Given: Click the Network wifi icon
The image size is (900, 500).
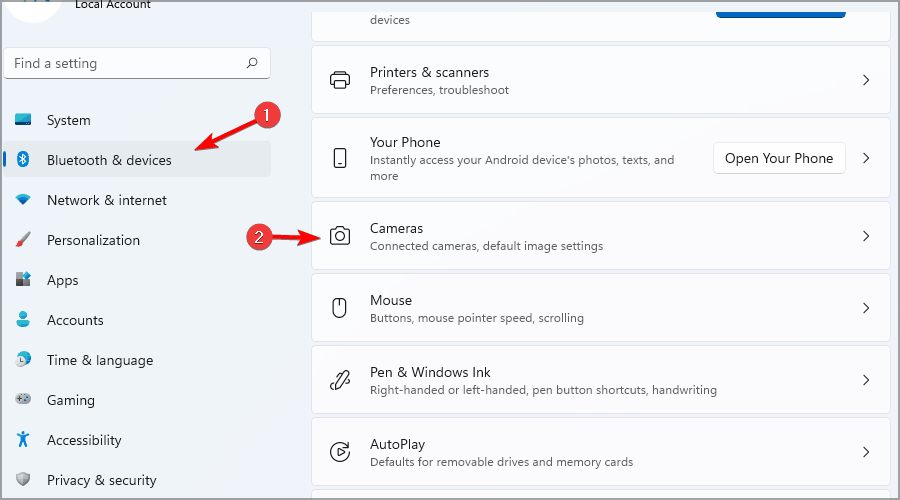Looking at the screenshot, I should pos(23,200).
